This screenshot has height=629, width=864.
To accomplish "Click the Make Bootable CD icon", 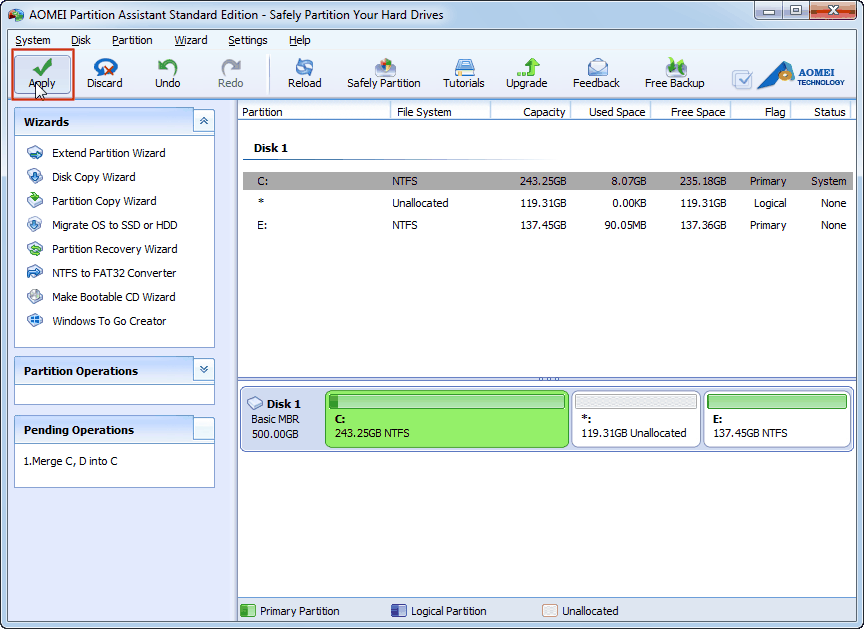I will tap(35, 296).
